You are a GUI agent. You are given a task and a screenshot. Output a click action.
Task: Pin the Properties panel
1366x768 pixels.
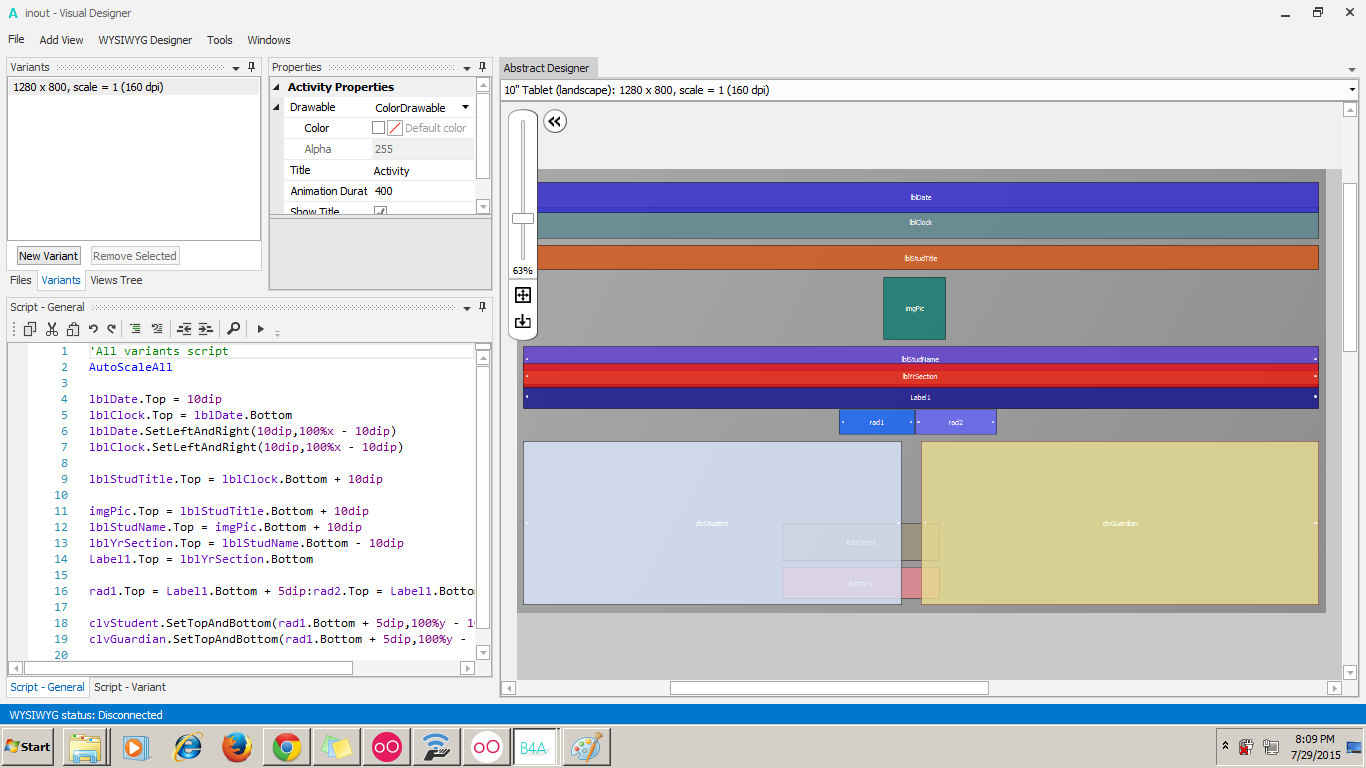[482, 67]
